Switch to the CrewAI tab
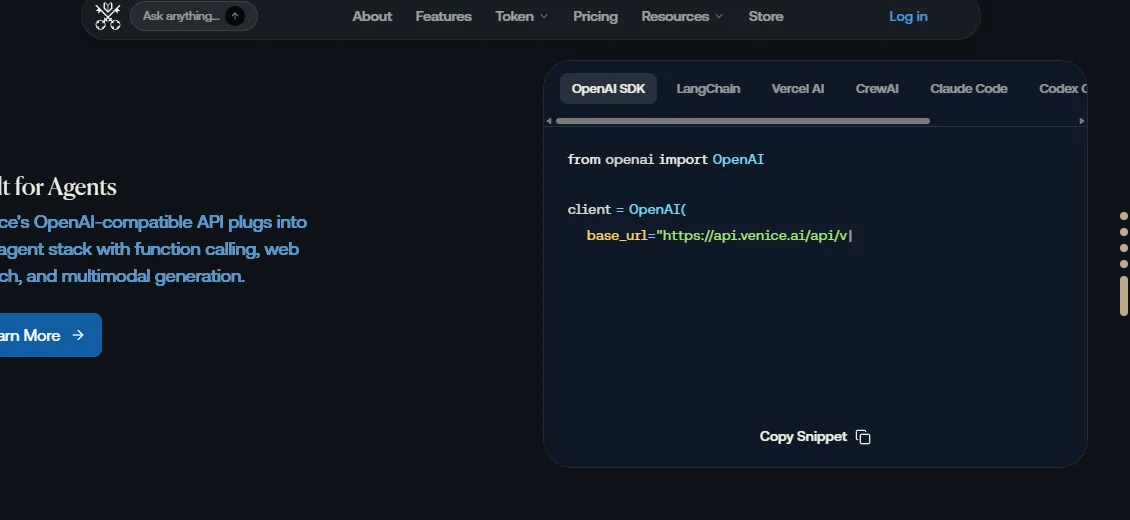Viewport: 1130px width, 520px height. pyautogui.click(x=877, y=89)
